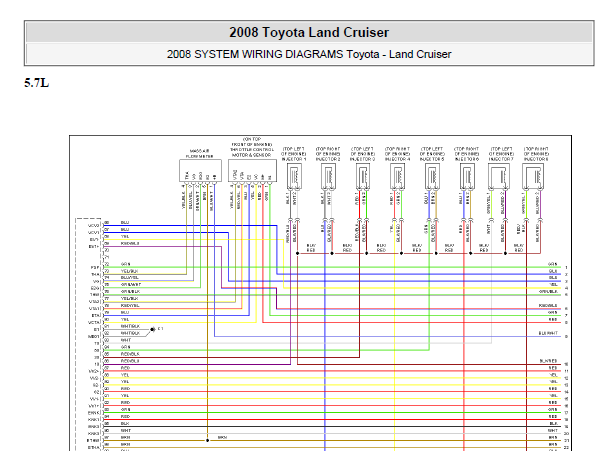Viewport: 603px width, 451px height.
Task: Click the Injector 2 symbol
Action: [328, 176]
